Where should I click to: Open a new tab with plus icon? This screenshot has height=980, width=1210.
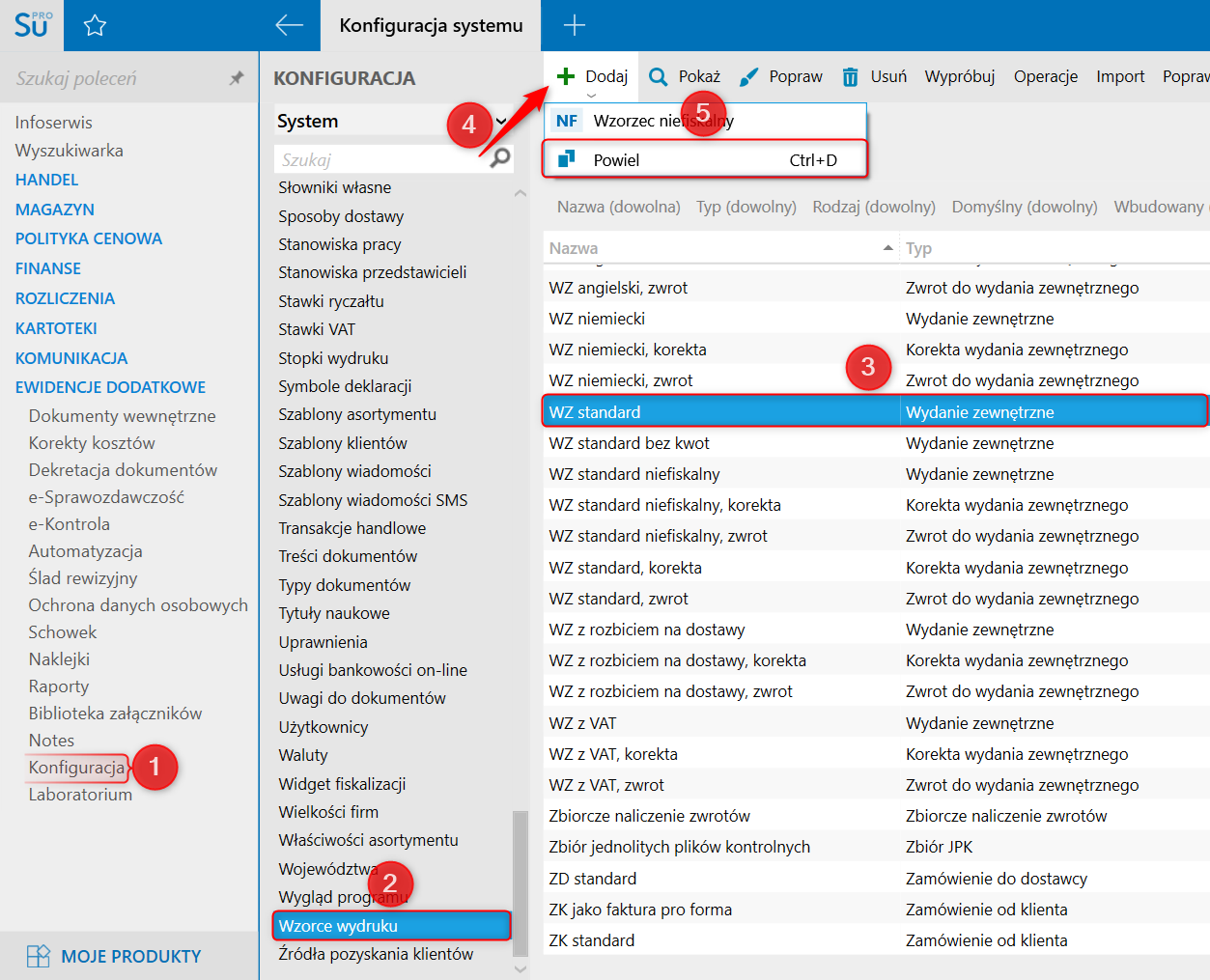tap(575, 25)
